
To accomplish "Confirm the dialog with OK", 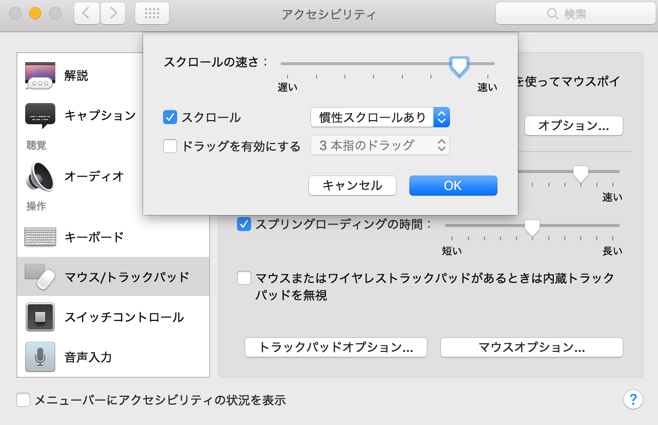I will pyautogui.click(x=453, y=185).
